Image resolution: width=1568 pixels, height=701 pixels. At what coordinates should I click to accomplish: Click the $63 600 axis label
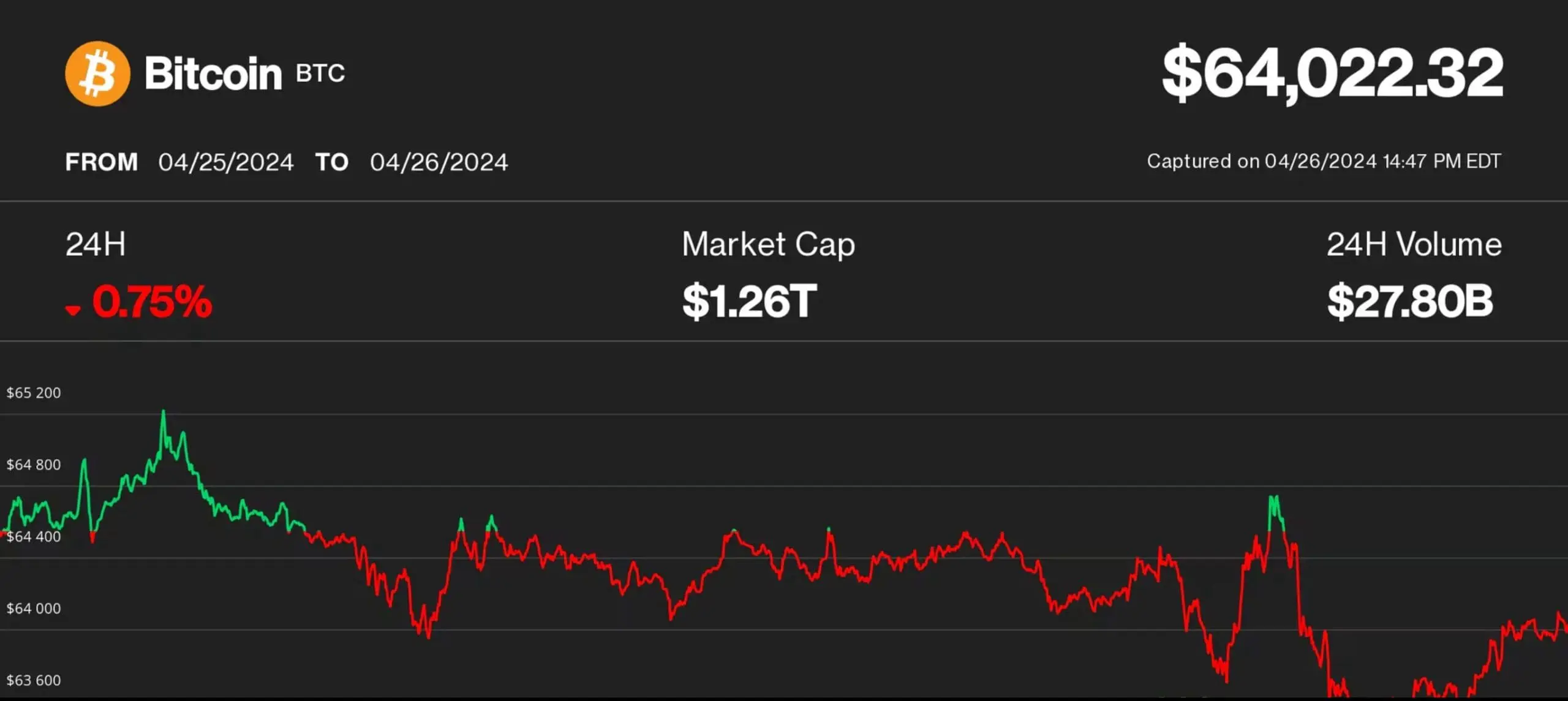34,680
